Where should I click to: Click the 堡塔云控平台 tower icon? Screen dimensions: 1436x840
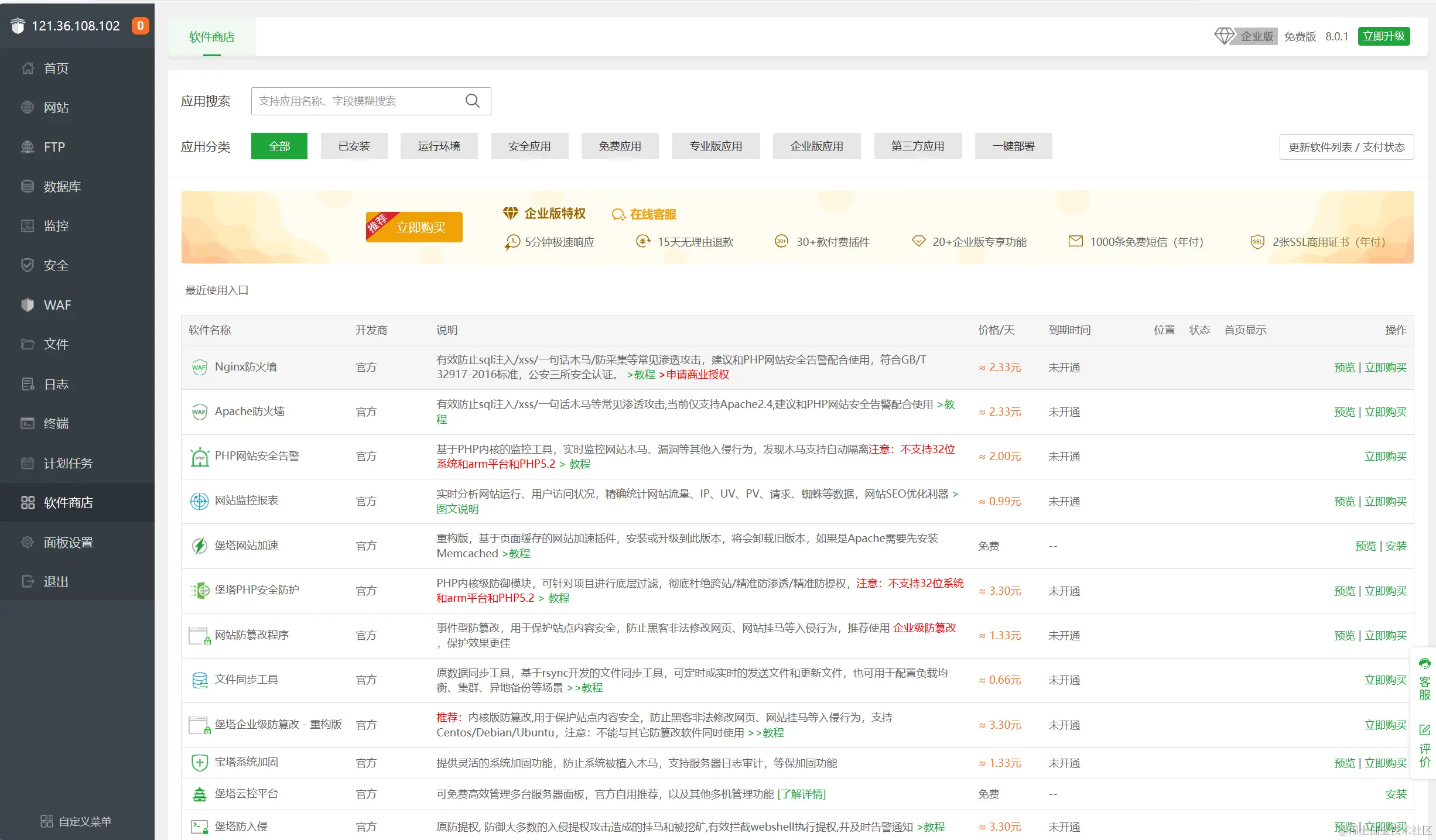click(199, 794)
